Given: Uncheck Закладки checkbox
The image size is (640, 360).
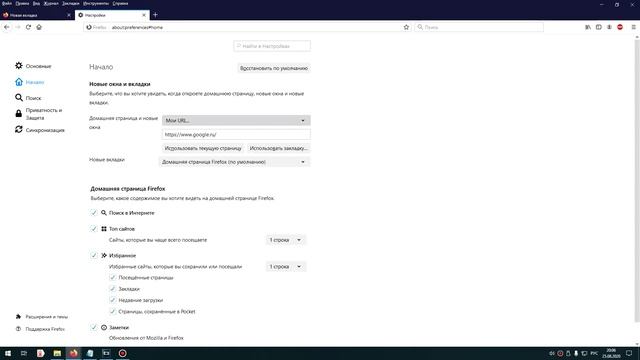Looking at the screenshot, I should click(113, 289).
